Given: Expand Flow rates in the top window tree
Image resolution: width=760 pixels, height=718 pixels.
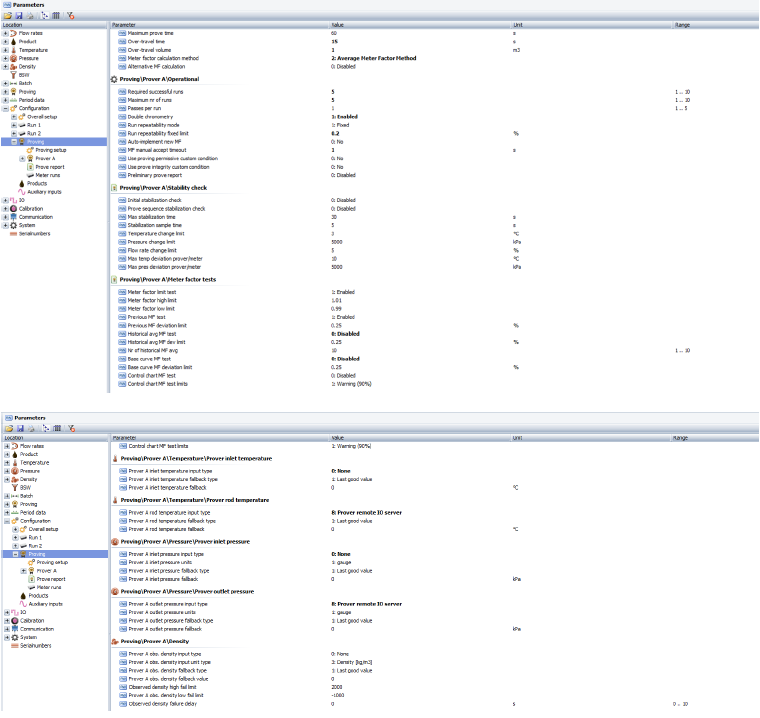Looking at the screenshot, I should 6,33.
